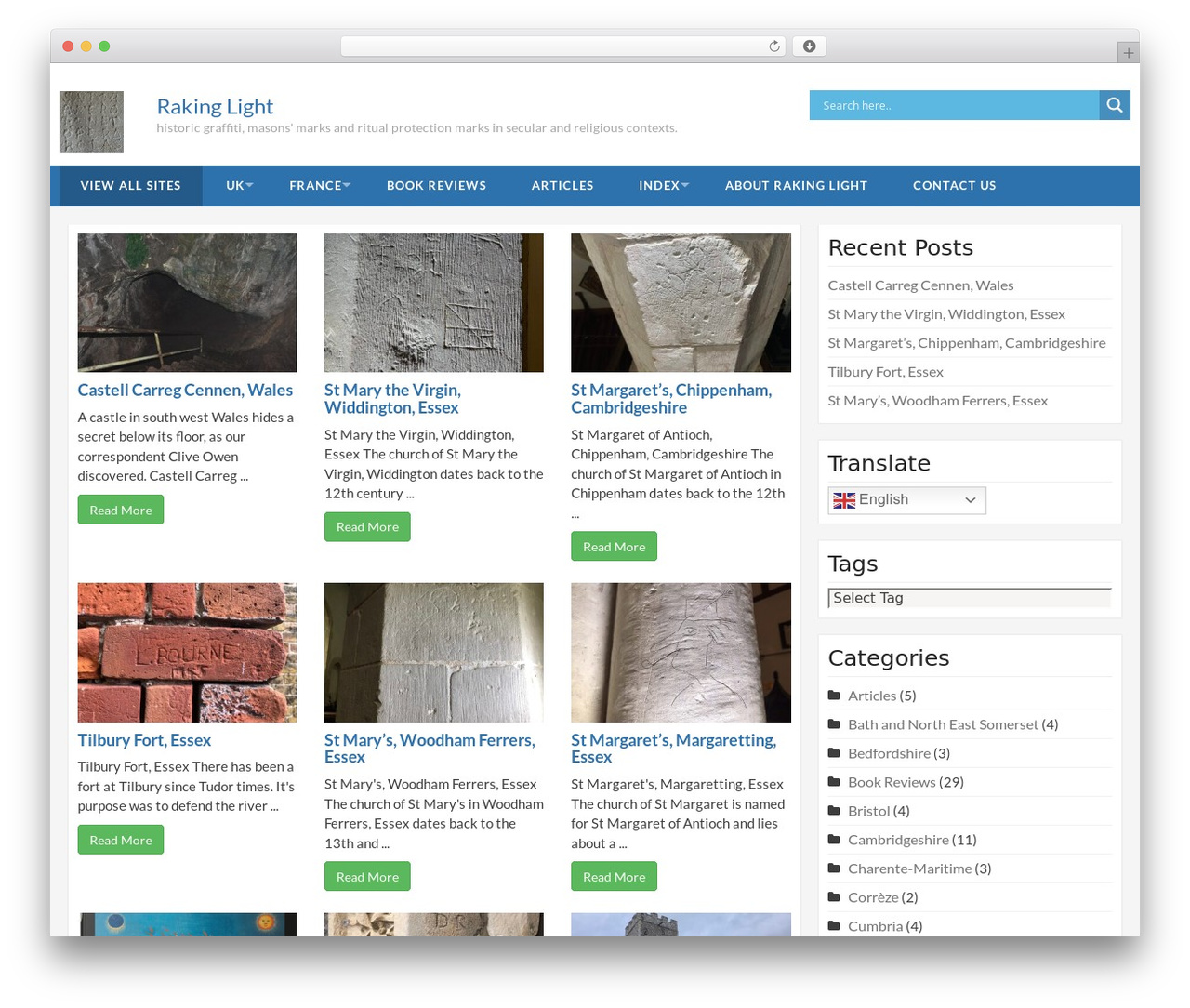The image size is (1190, 1008).
Task: Open the L. Bourne brick thumbnail
Action: pyautogui.click(x=187, y=653)
